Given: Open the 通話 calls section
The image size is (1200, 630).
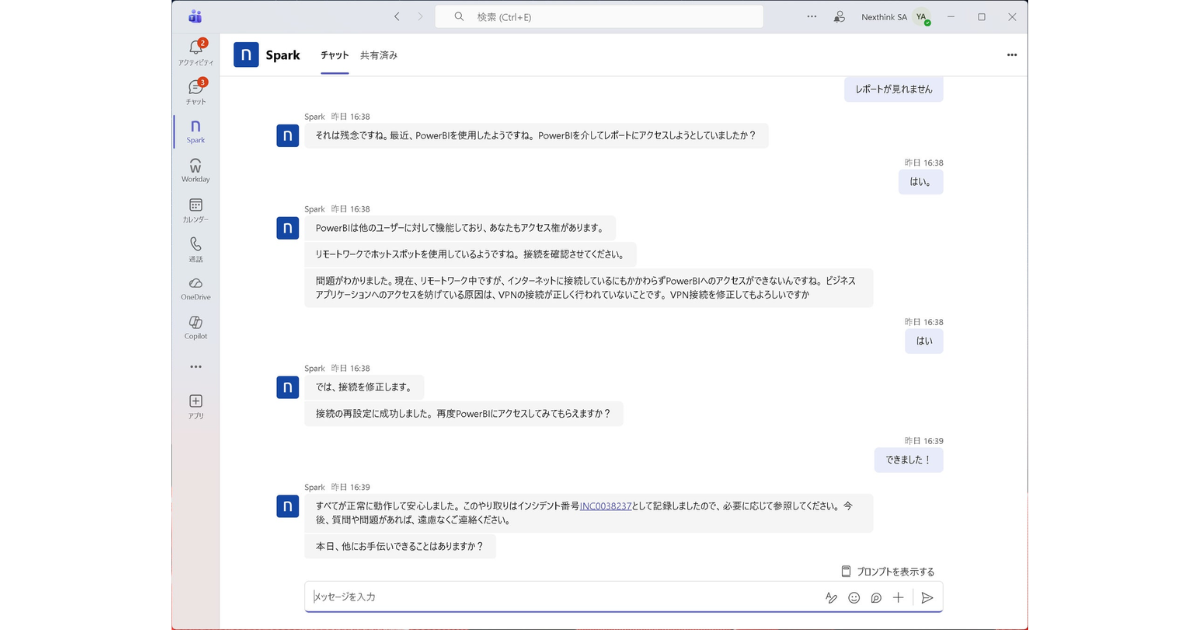Looking at the screenshot, I should [196, 246].
